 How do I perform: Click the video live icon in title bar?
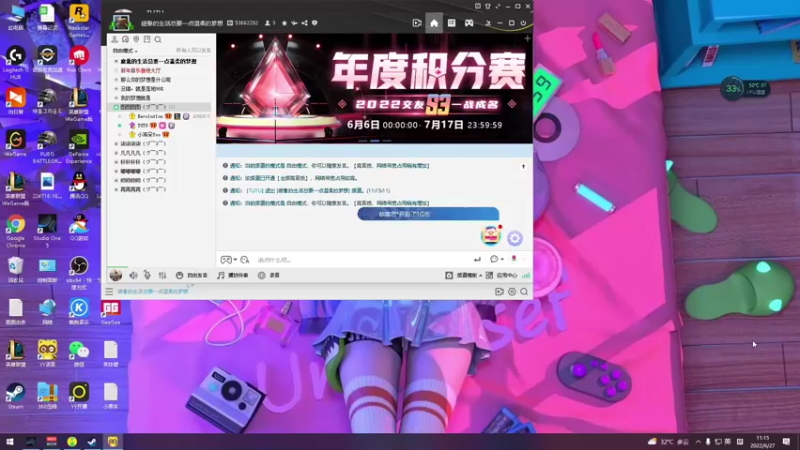tap(417, 23)
